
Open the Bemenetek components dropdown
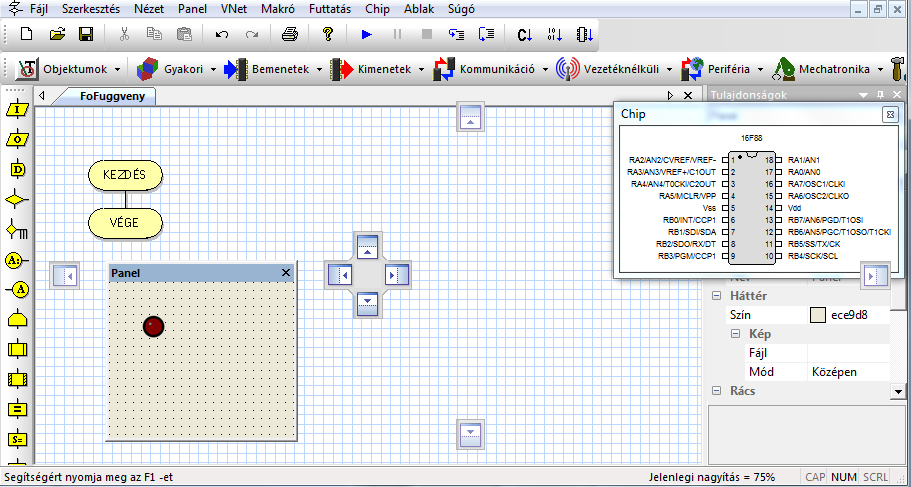tap(274, 69)
